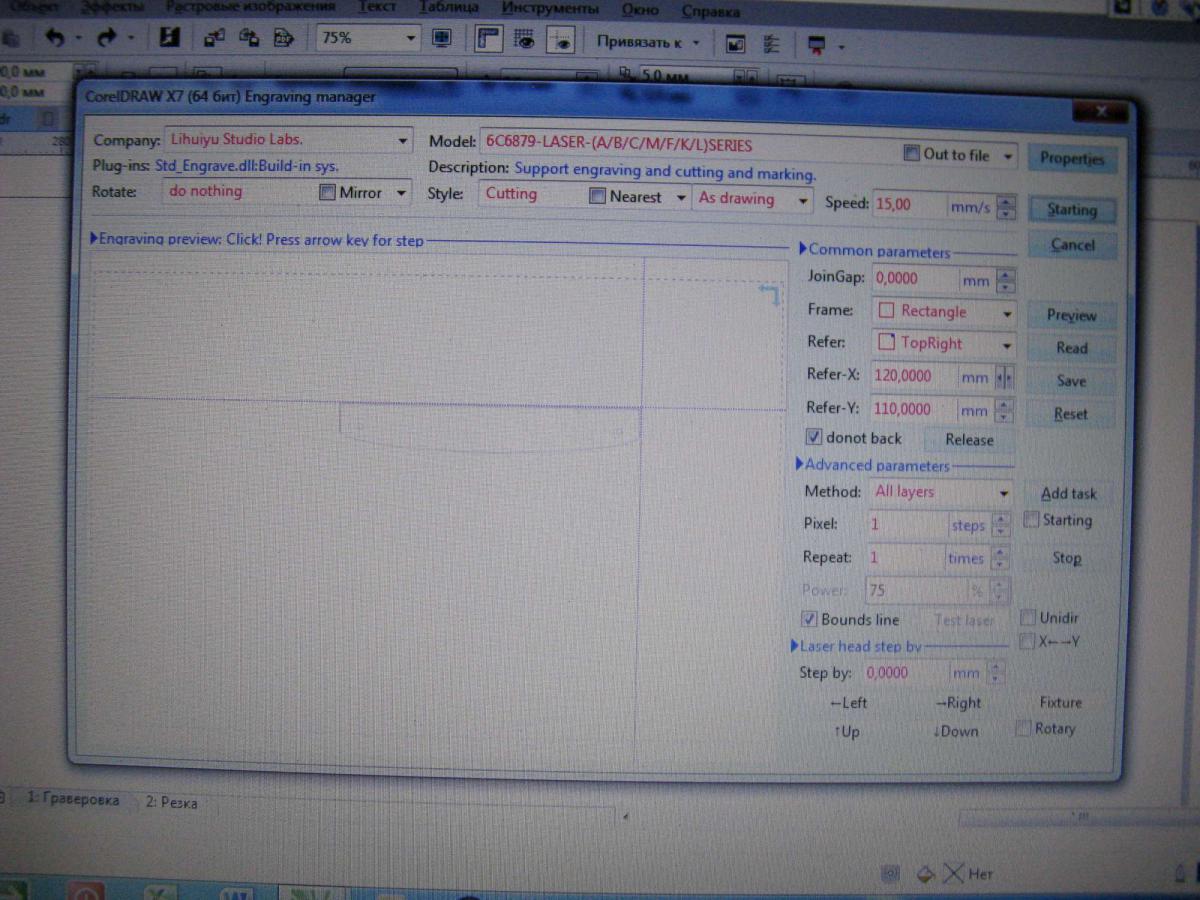Image resolution: width=1200 pixels, height=900 pixels.
Task: Uncheck the Bounds line checkbox
Action: coord(810,619)
